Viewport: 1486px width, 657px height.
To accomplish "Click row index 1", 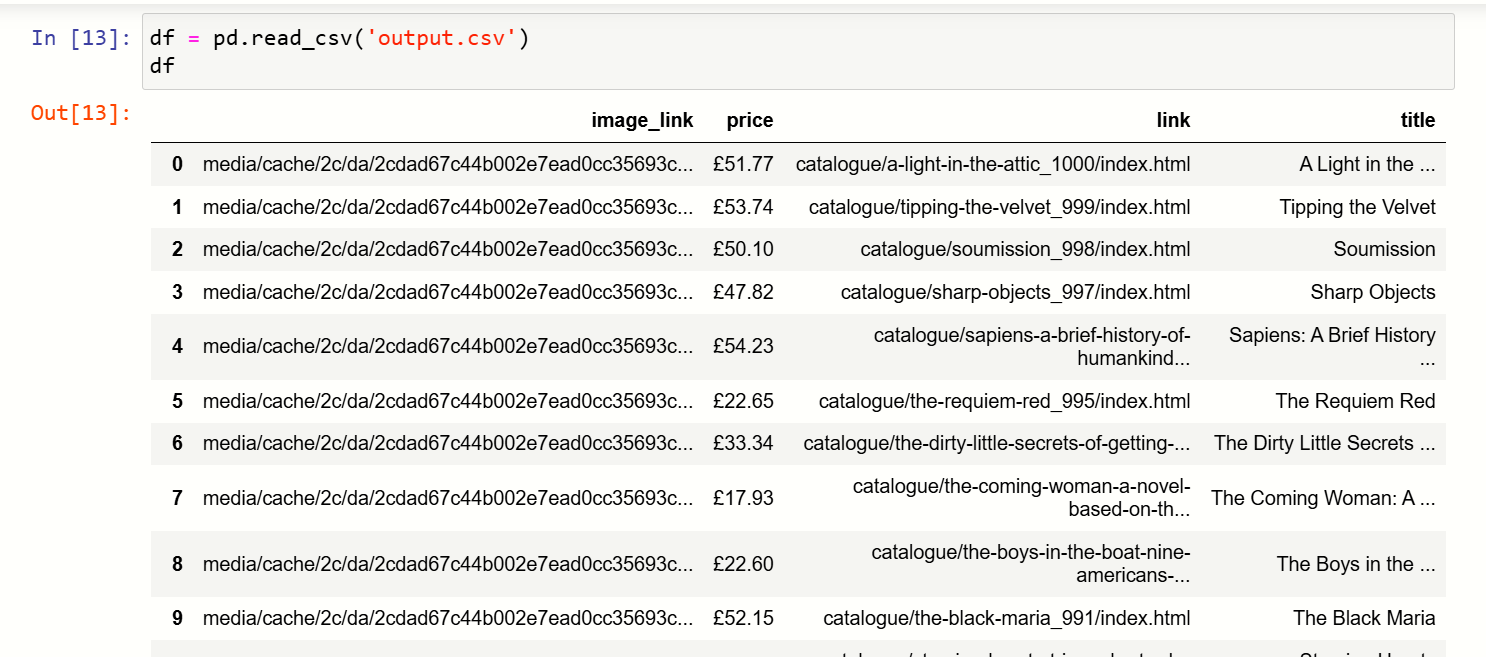I will point(177,207).
